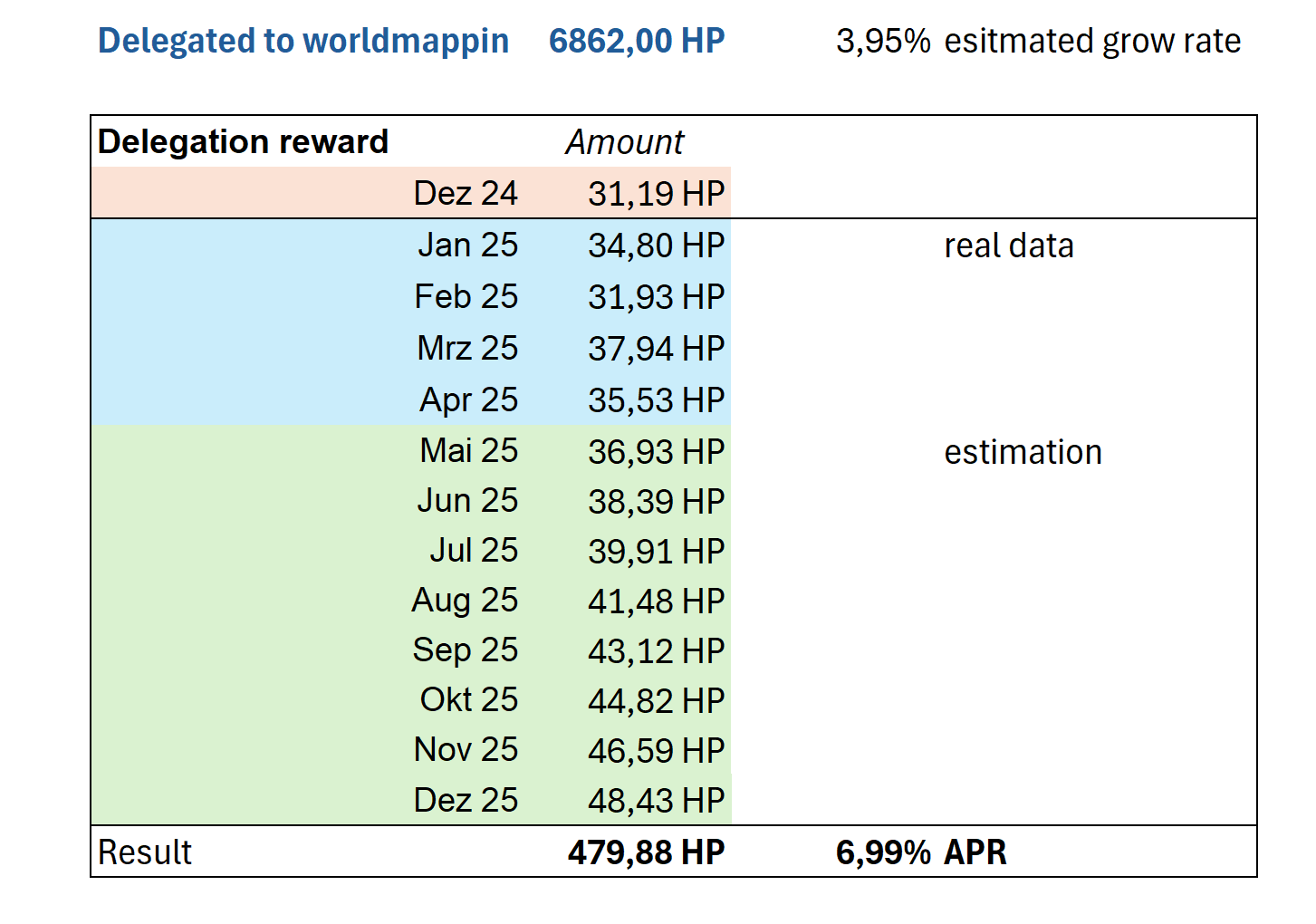Select the Mrz 25 month cell

coord(467,348)
